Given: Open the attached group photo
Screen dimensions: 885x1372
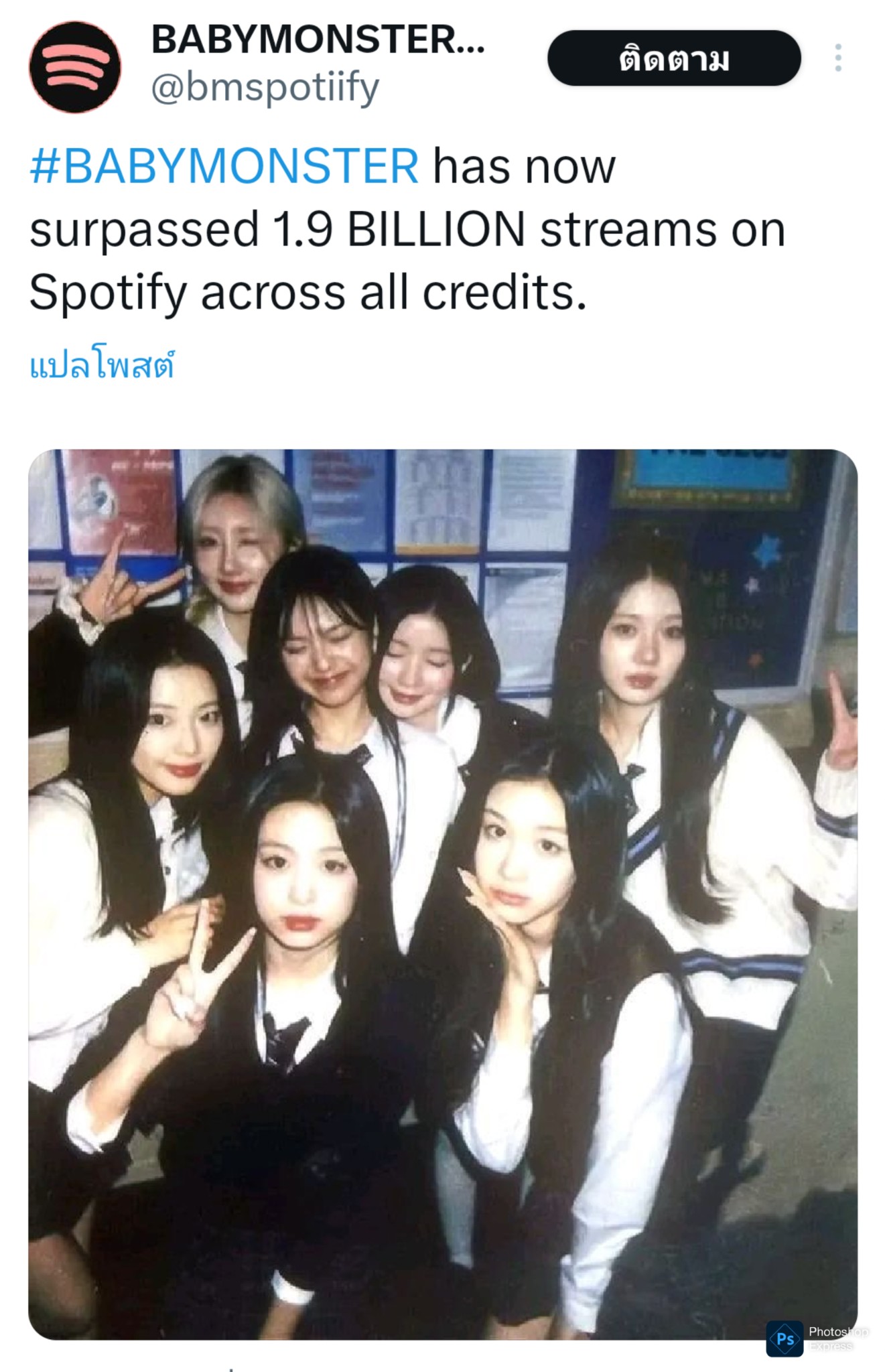Looking at the screenshot, I should 443,894.
